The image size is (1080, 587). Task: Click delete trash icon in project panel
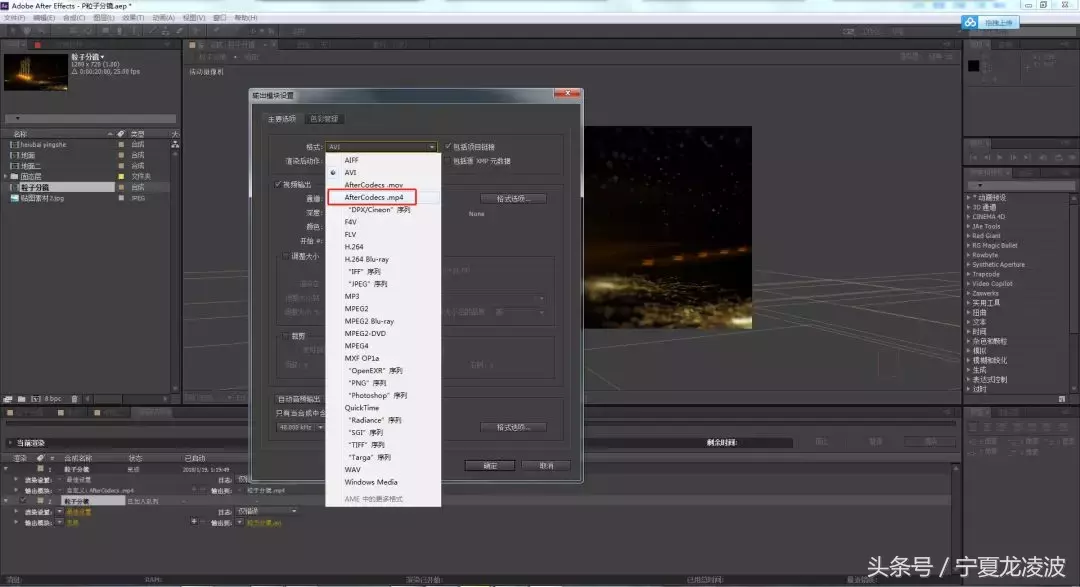coord(74,399)
